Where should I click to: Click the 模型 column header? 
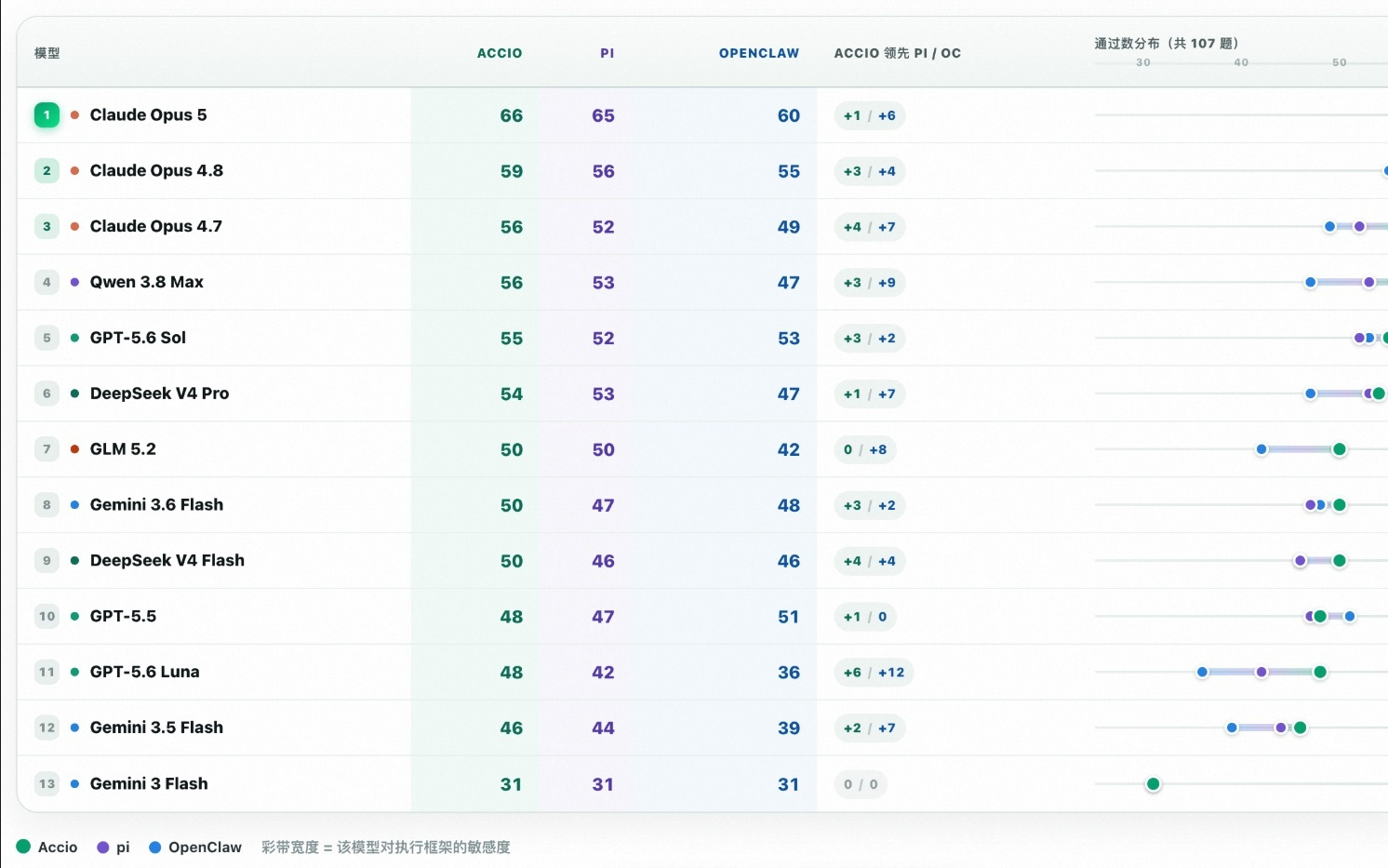(x=47, y=53)
